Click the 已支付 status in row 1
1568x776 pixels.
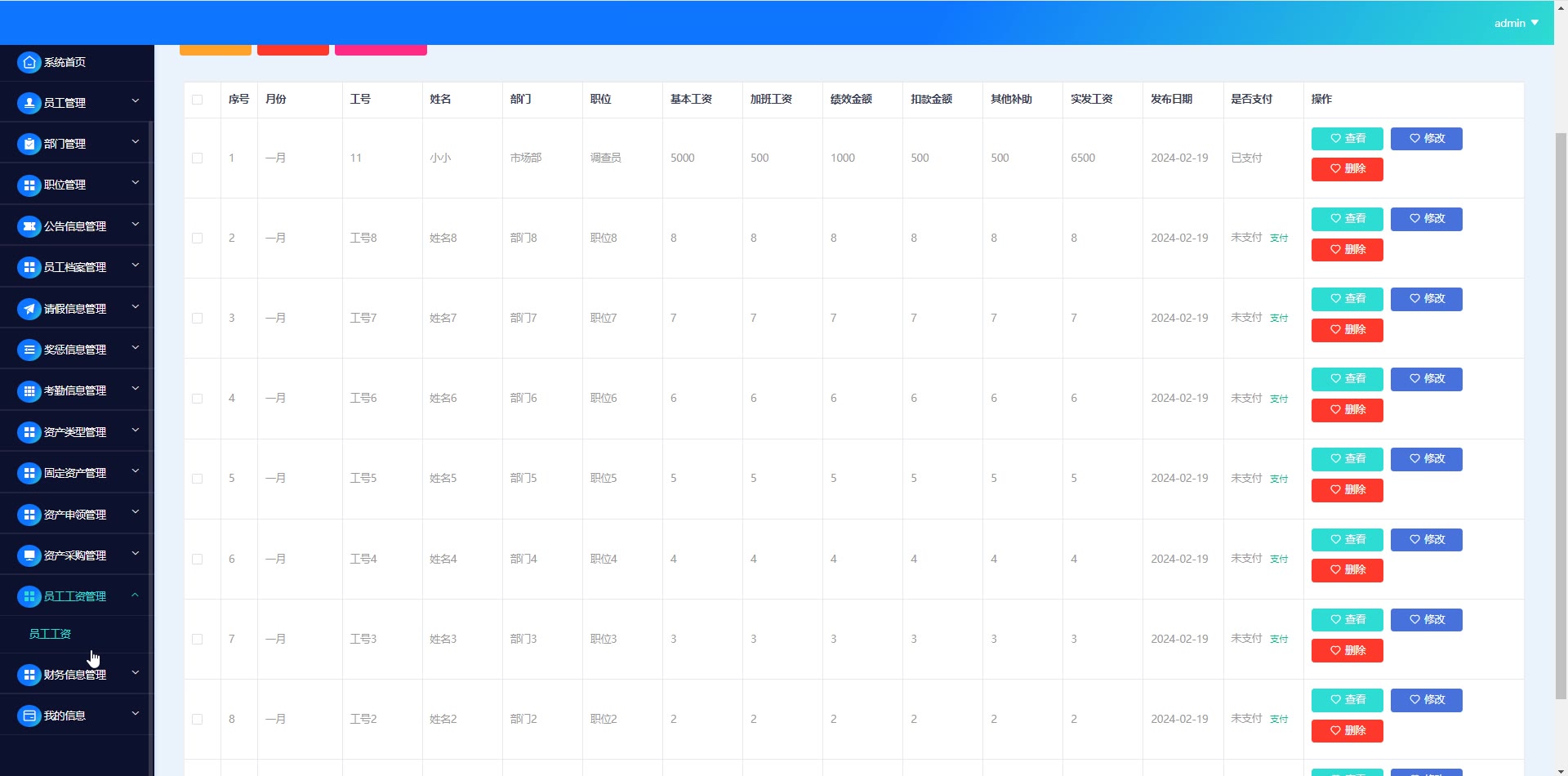coord(1246,158)
